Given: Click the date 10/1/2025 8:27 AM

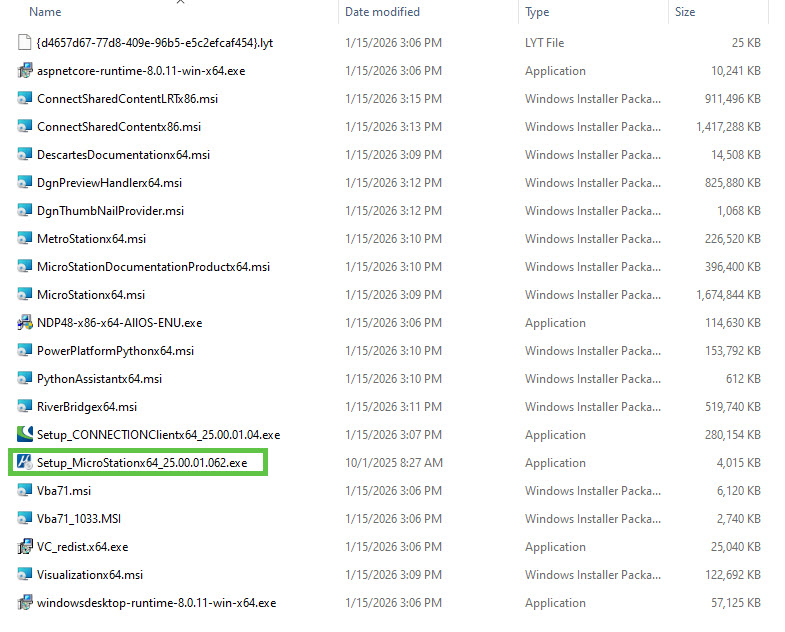Looking at the screenshot, I should [394, 463].
